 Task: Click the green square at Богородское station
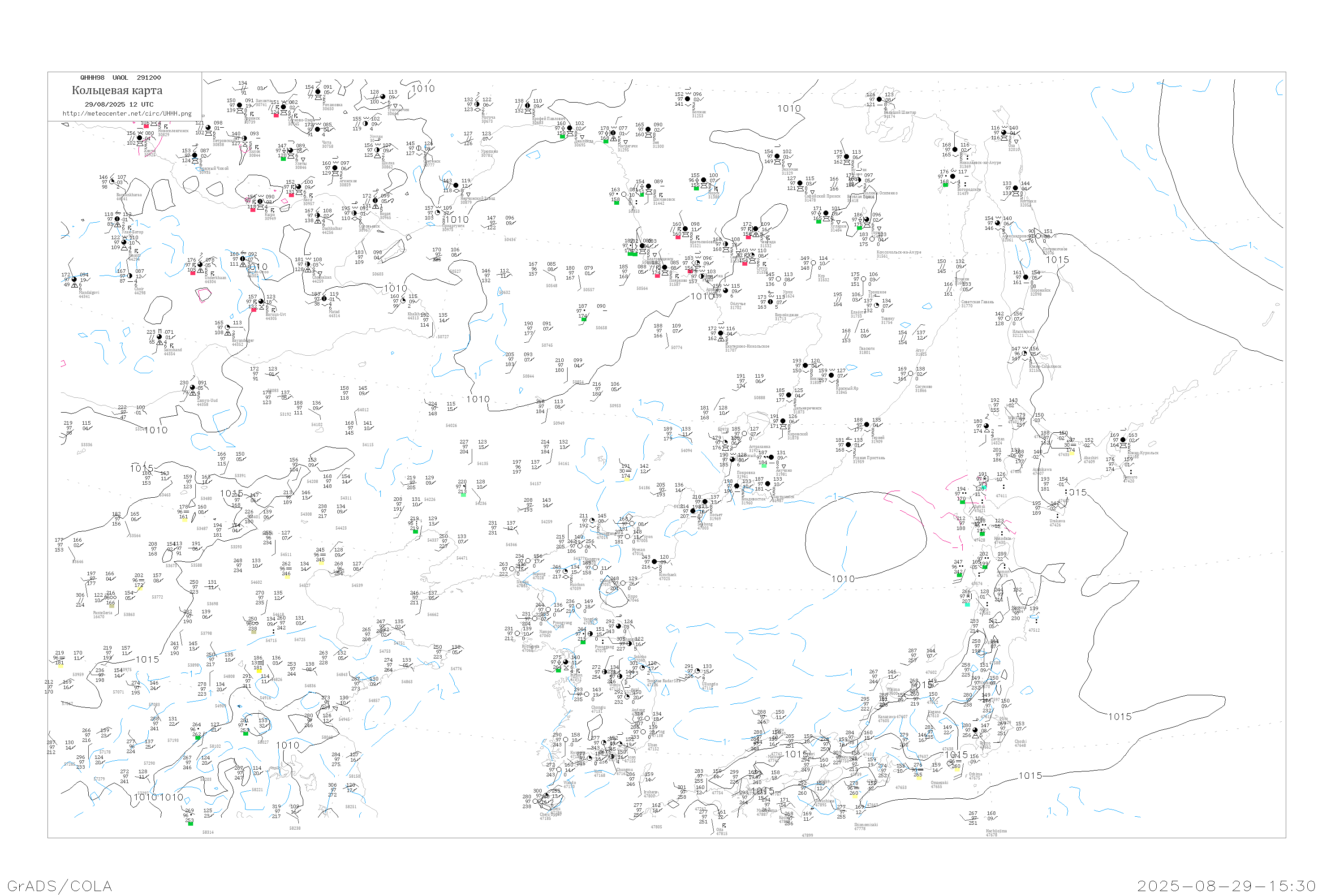coord(945,185)
